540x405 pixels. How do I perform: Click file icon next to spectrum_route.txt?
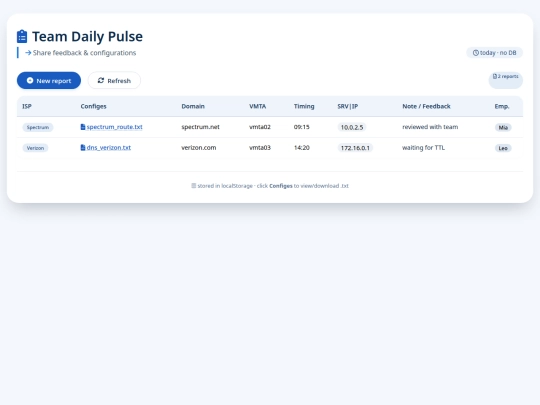83,127
